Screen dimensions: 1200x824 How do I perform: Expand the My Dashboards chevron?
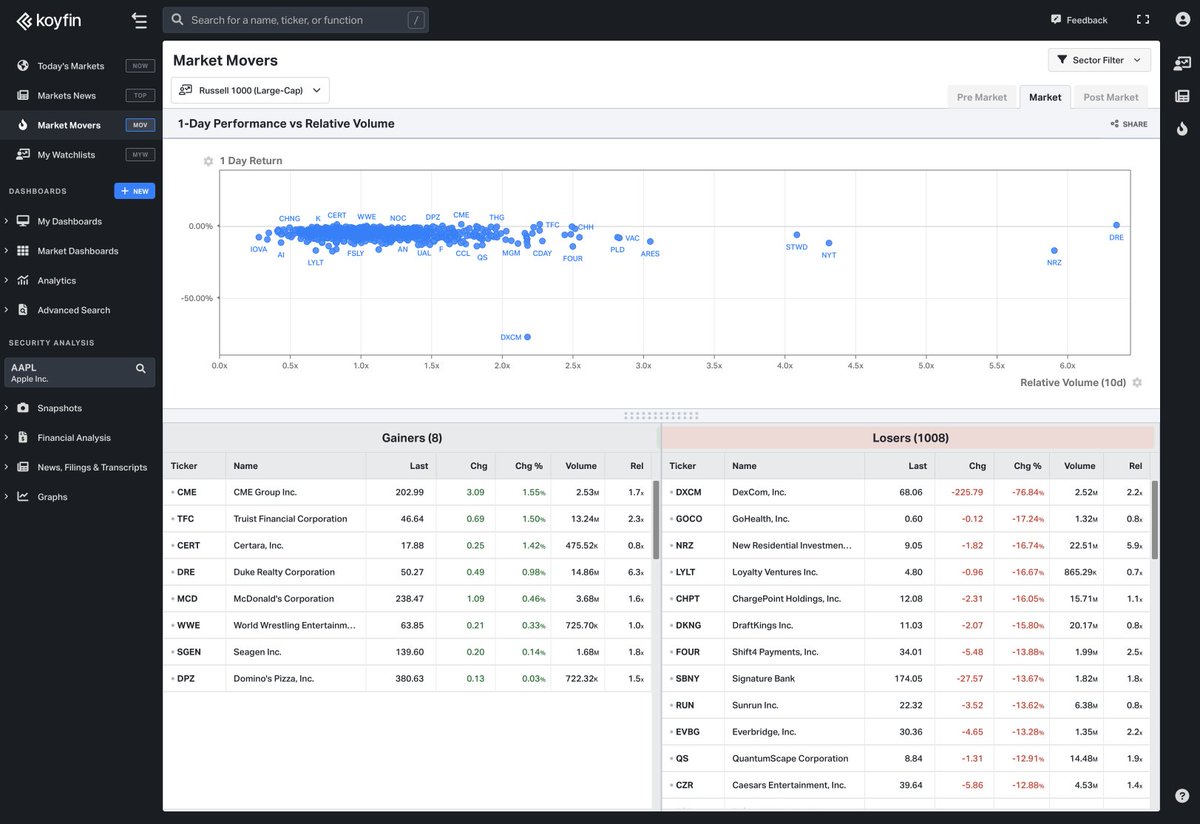pos(7,221)
